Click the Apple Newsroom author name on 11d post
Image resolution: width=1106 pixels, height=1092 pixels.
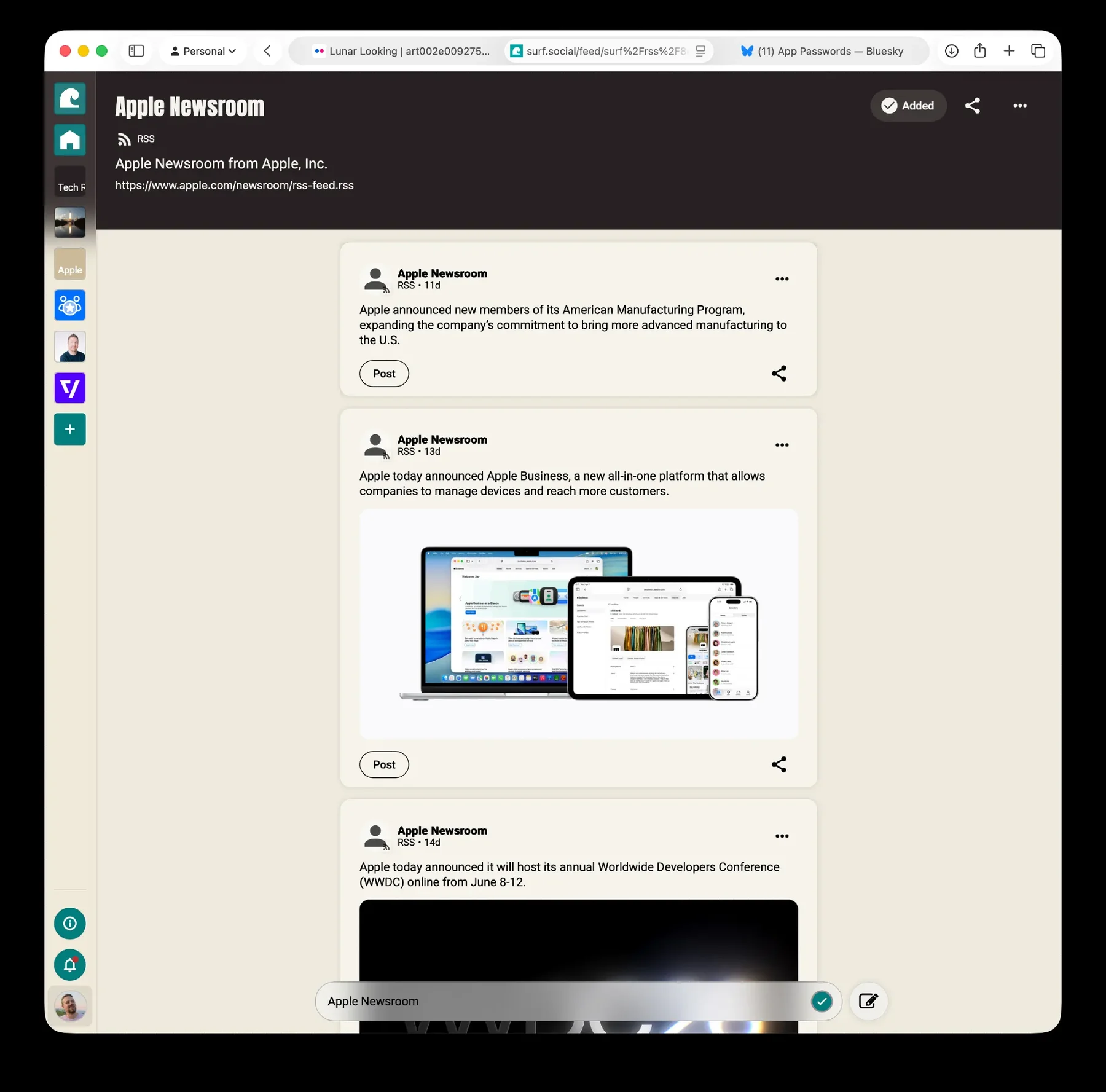(442, 273)
